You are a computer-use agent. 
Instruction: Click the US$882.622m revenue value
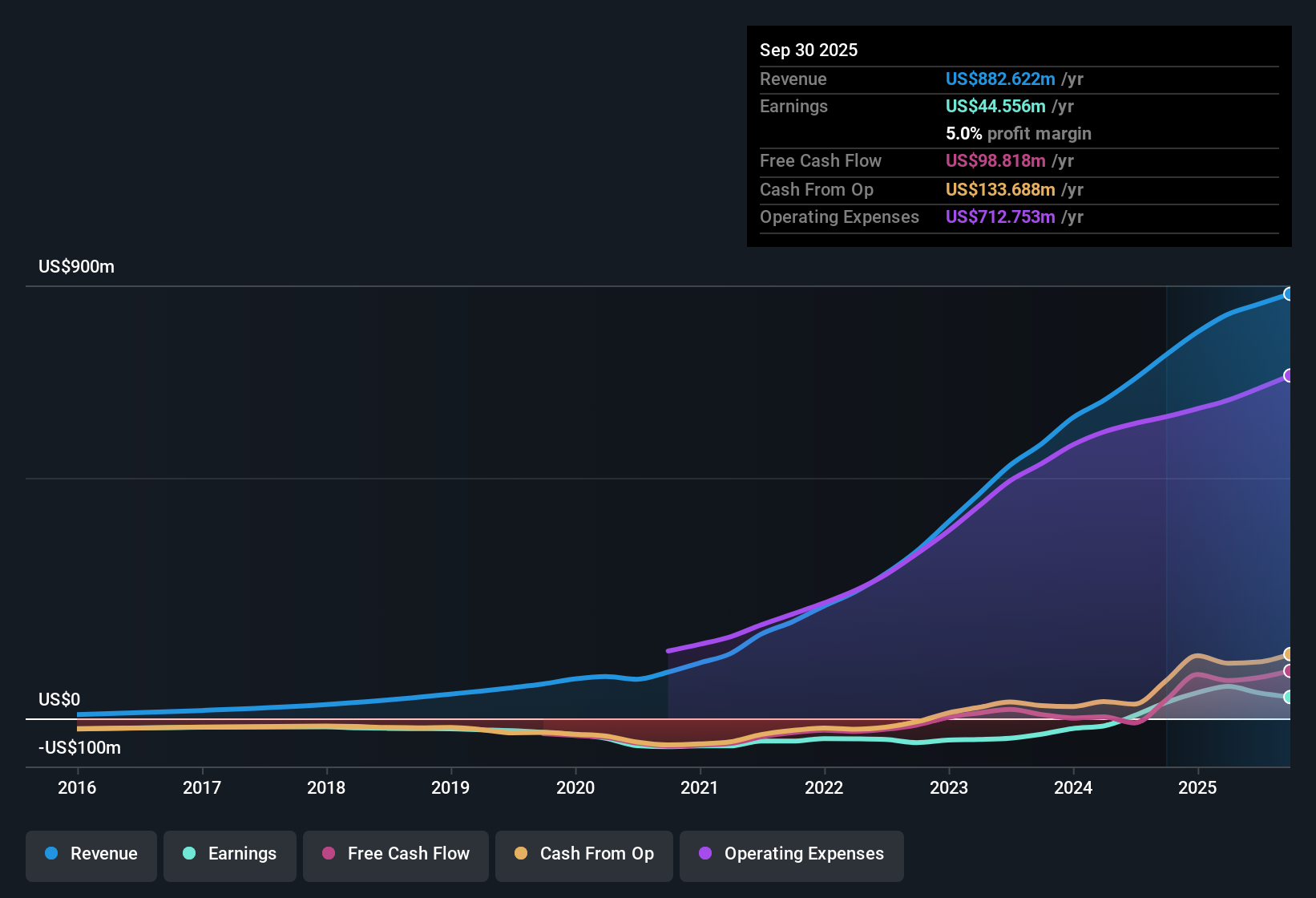(x=1000, y=79)
